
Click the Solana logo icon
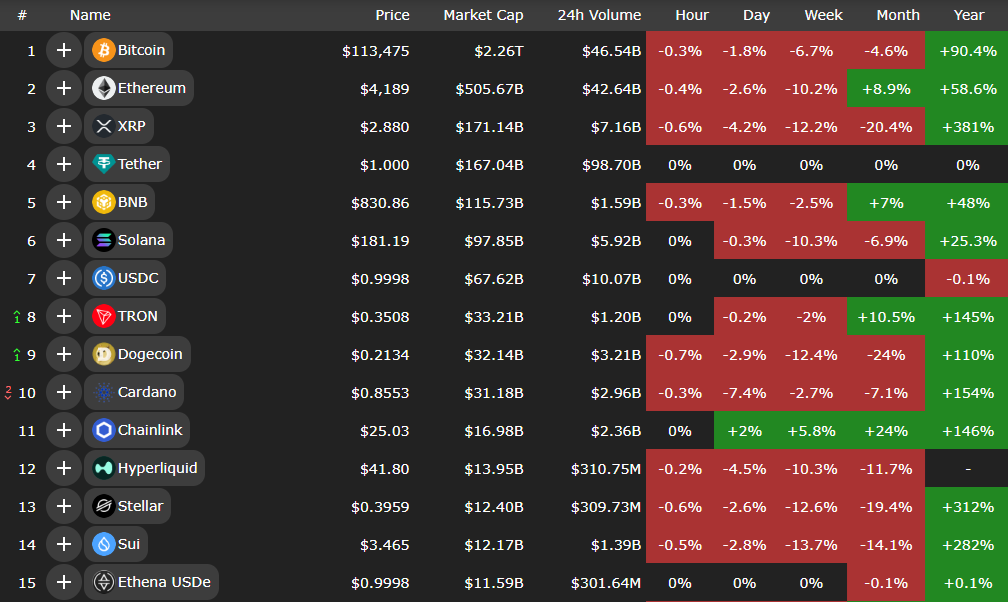pyautogui.click(x=104, y=240)
